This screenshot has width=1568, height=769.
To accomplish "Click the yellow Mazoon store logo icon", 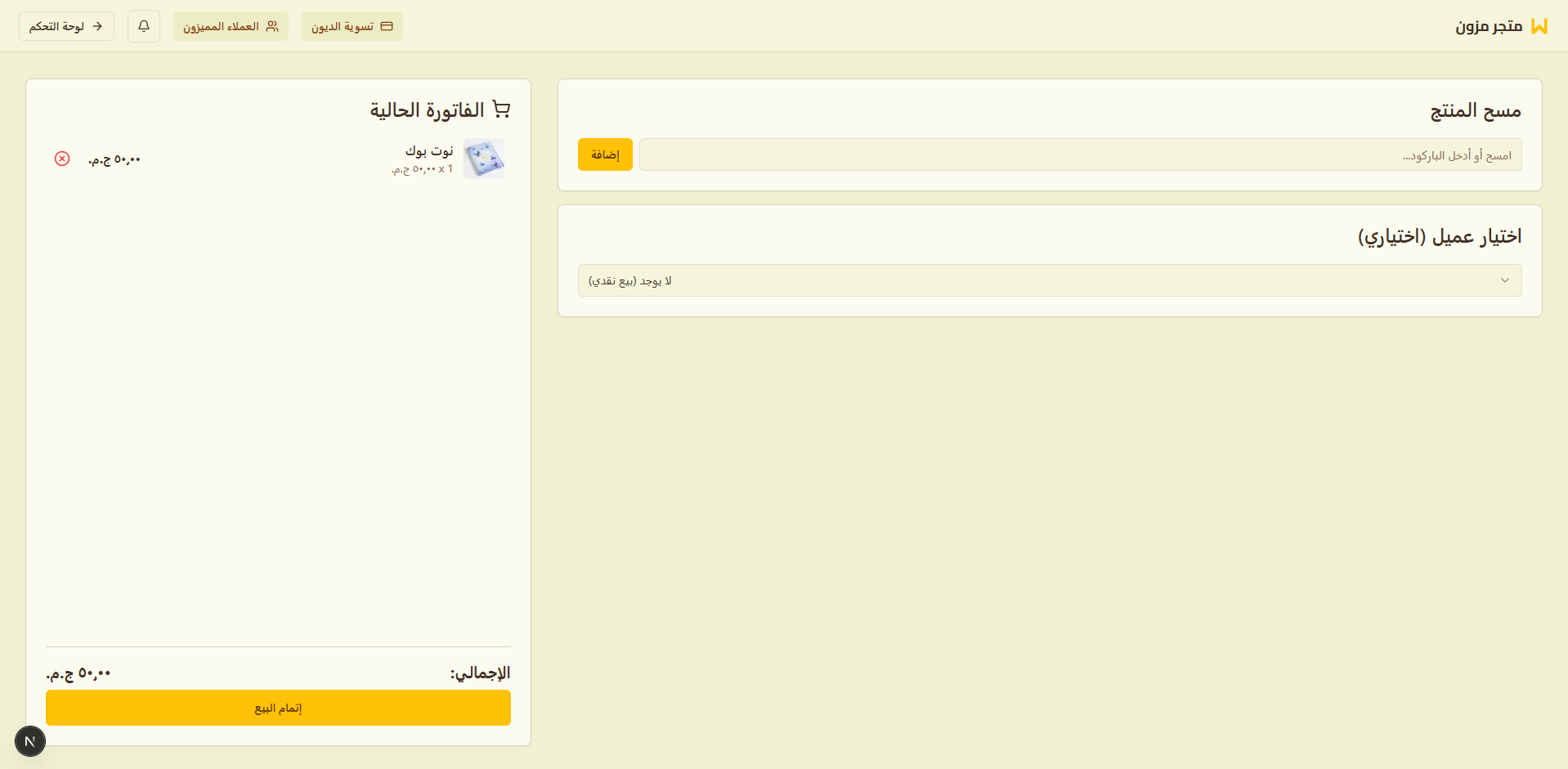I will (x=1539, y=26).
